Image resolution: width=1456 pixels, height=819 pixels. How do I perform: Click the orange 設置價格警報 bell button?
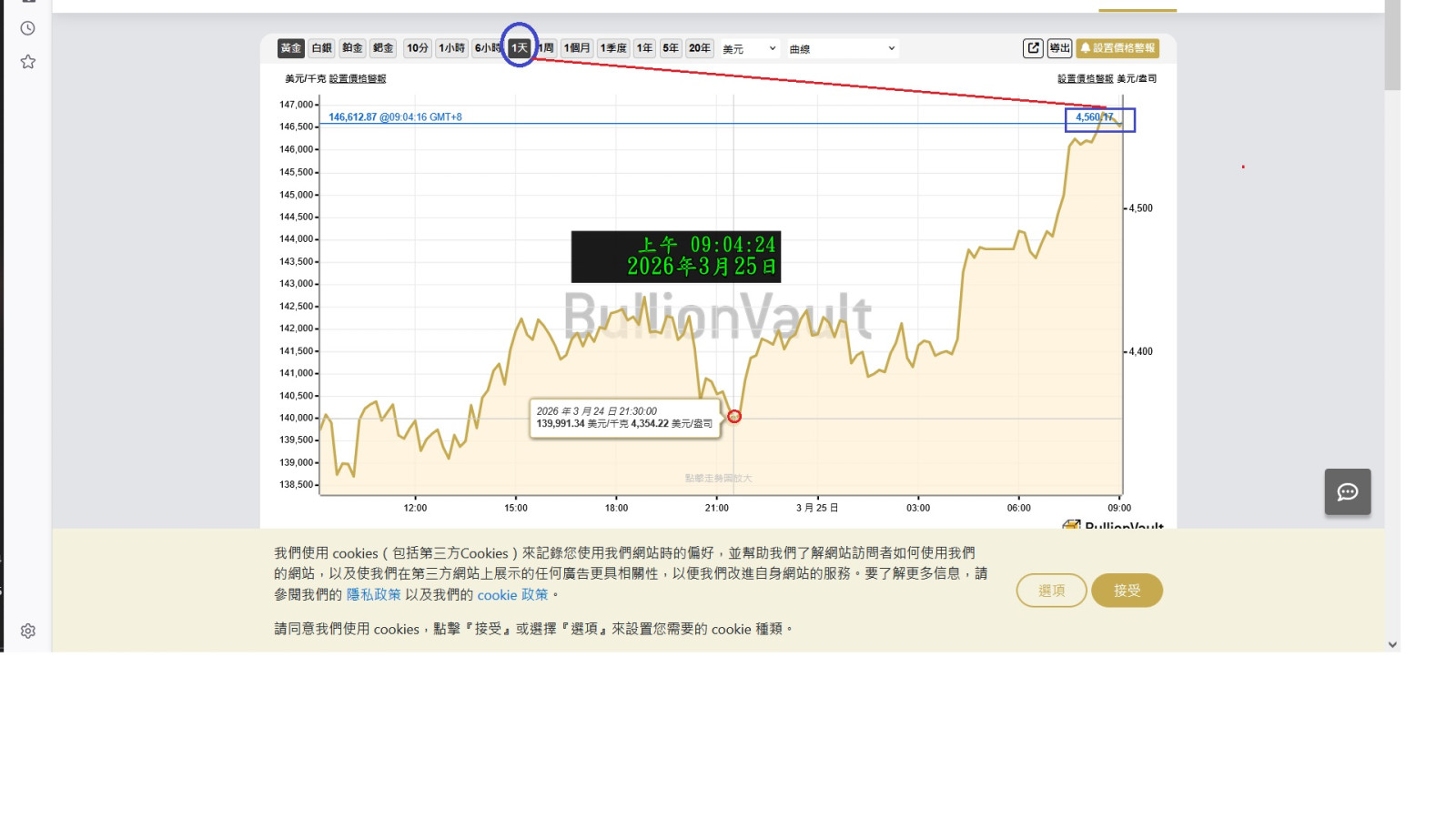pyautogui.click(x=1117, y=48)
